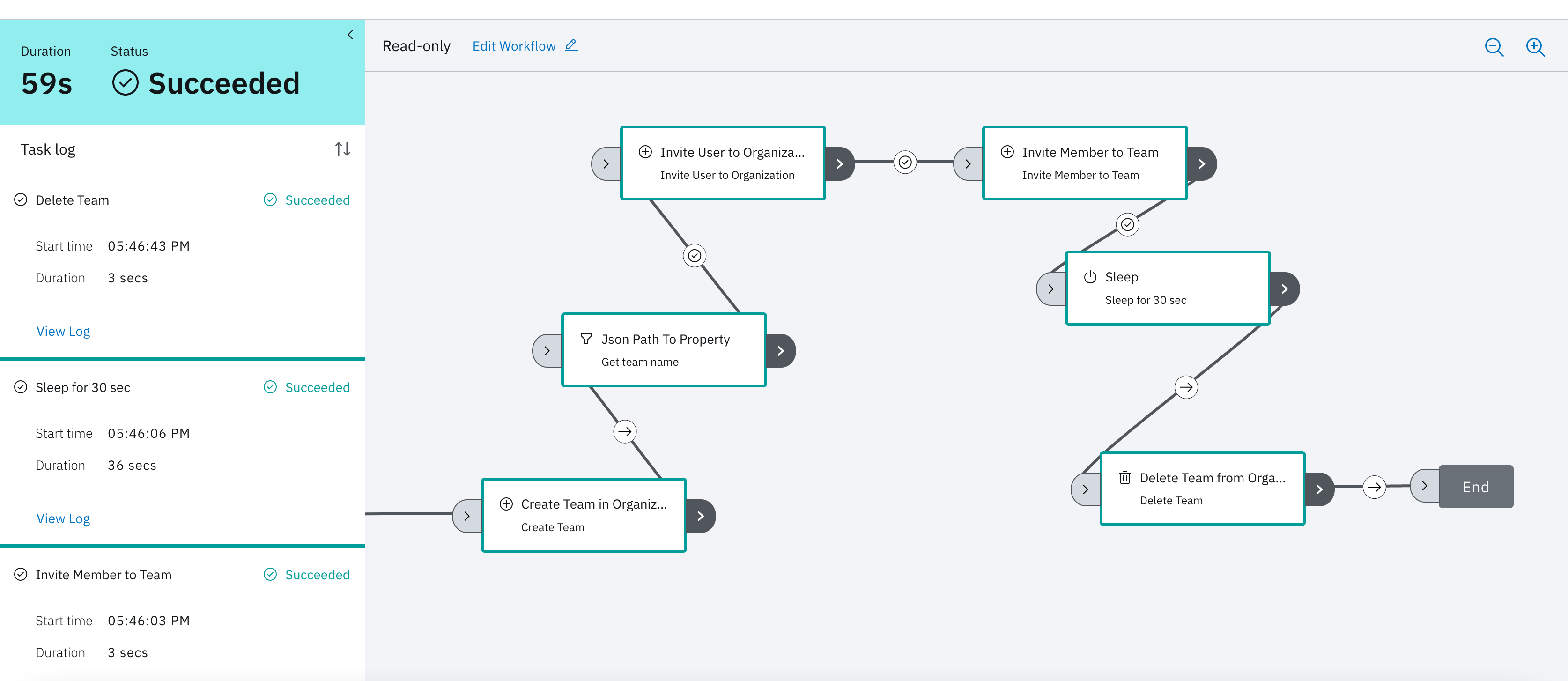Click the Edit Workflow link
Screen dimensions: 1568x681
[514, 46]
